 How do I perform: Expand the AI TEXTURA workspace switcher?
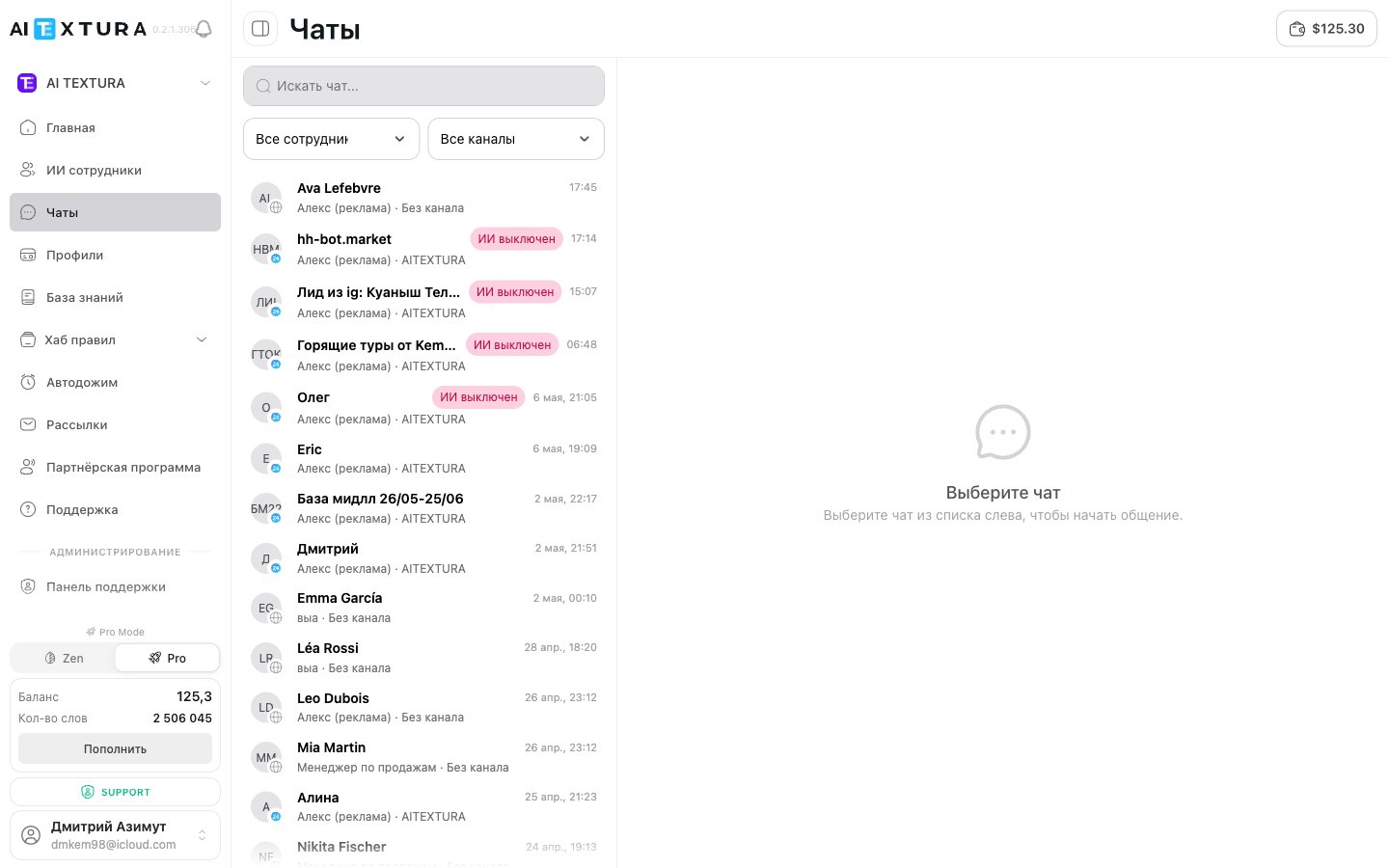115,83
